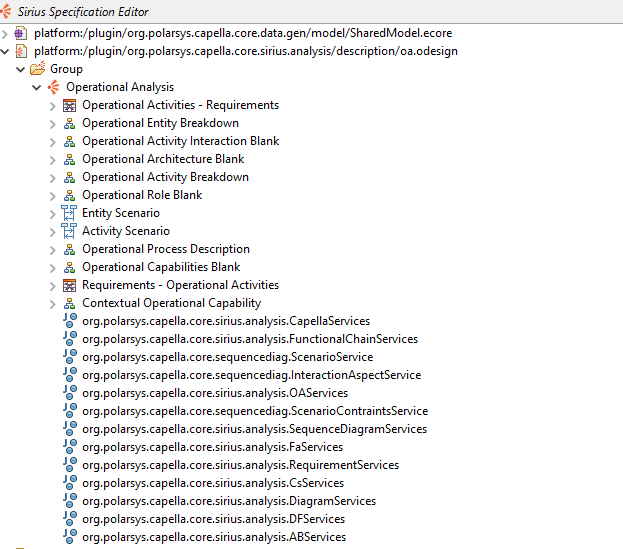Click the Java extension icon for ScenarioContraintsService
This screenshot has width=623, height=549.
pyautogui.click(x=70, y=410)
